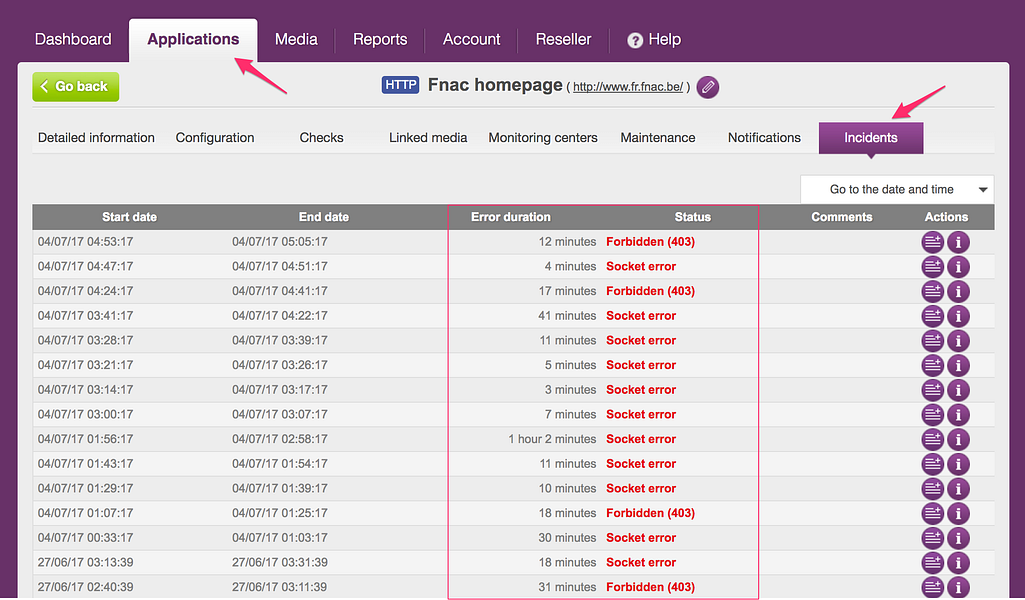This screenshot has height=600, width=1025.
Task: Add a comment to the 1 hour 2 minutes incident
Action: point(932,439)
